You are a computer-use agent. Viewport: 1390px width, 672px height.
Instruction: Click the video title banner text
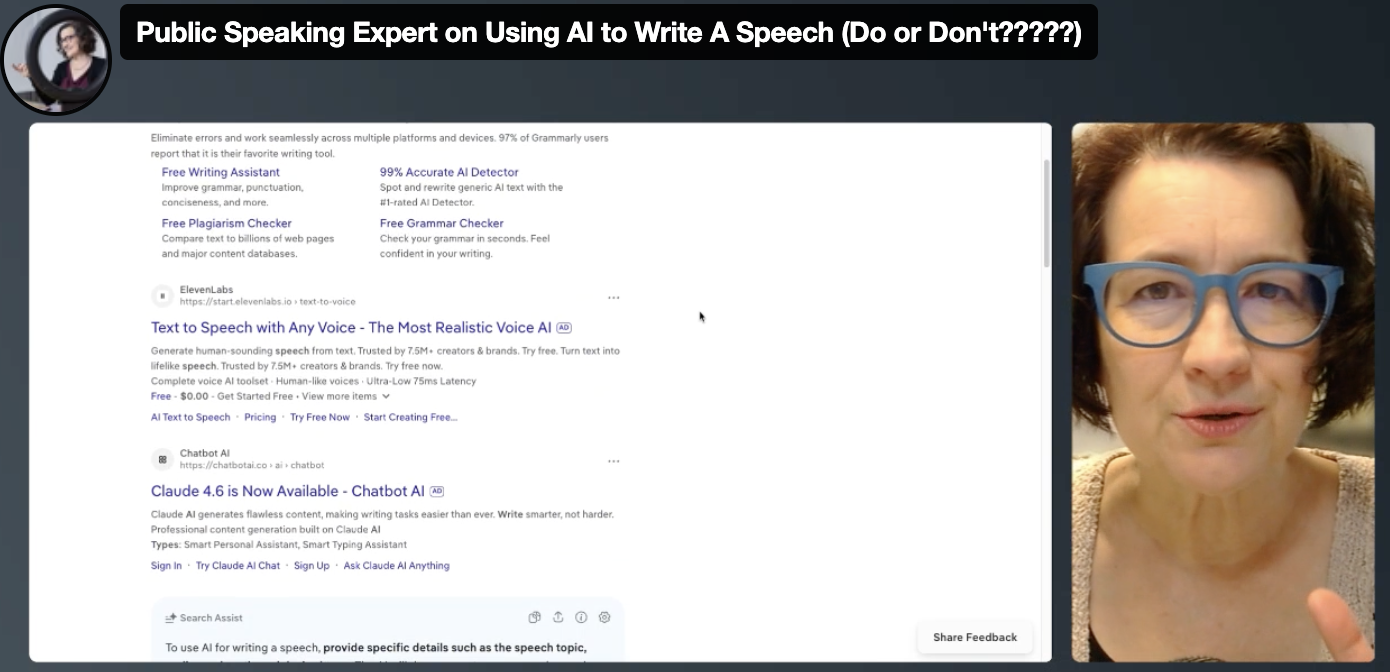[x=609, y=33]
